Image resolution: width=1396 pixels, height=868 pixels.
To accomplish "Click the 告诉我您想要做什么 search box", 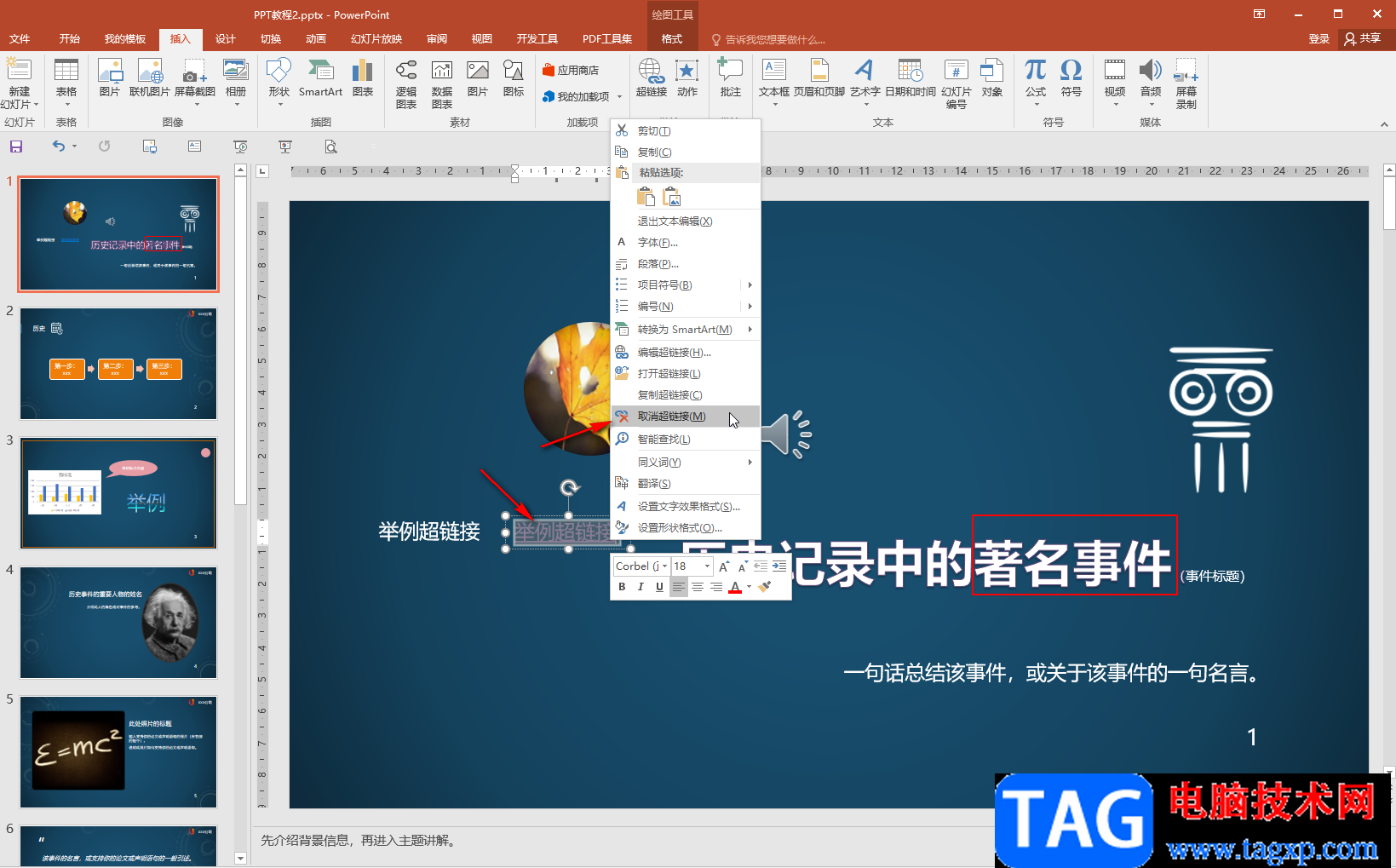I will pos(768,39).
